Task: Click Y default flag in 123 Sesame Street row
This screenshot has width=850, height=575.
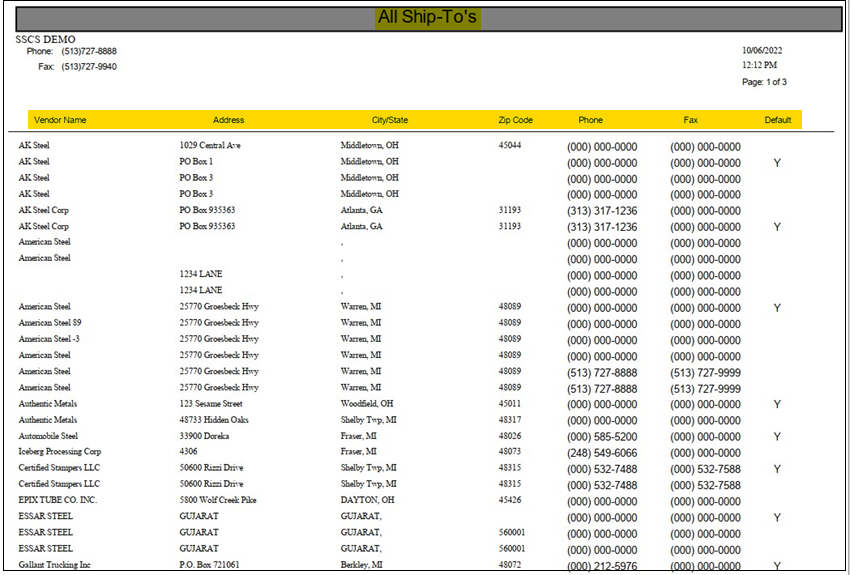Action: pyautogui.click(x=777, y=404)
